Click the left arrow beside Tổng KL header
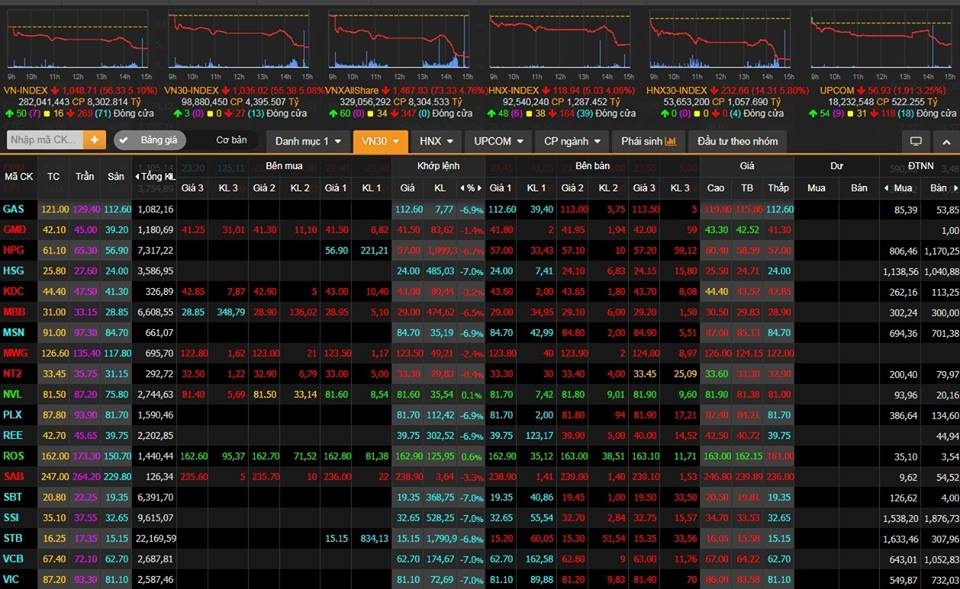Viewport: 960px width, 589px height. pos(137,176)
